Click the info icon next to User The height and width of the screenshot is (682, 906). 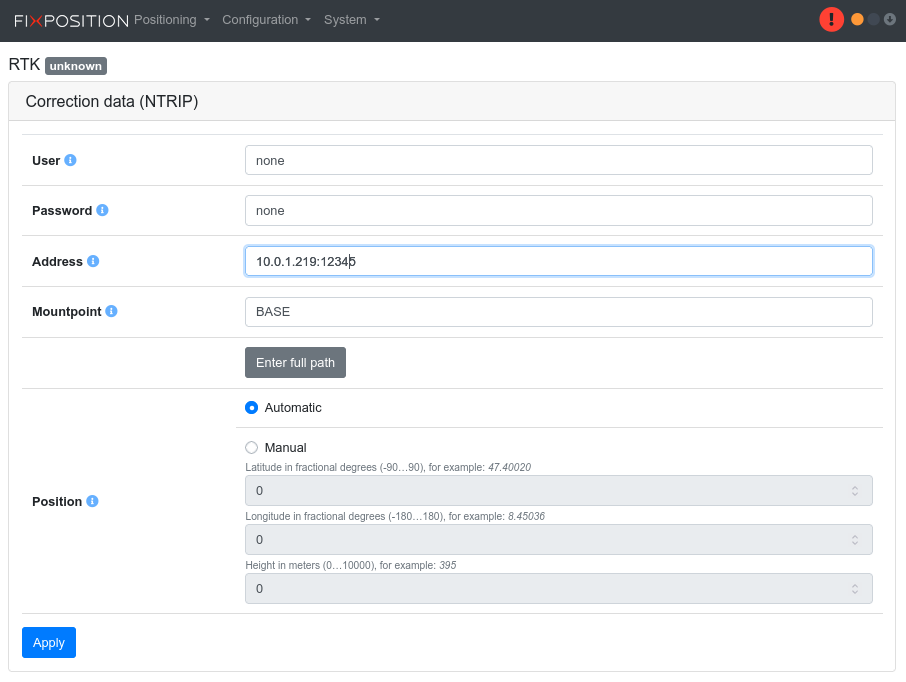[x=70, y=160]
